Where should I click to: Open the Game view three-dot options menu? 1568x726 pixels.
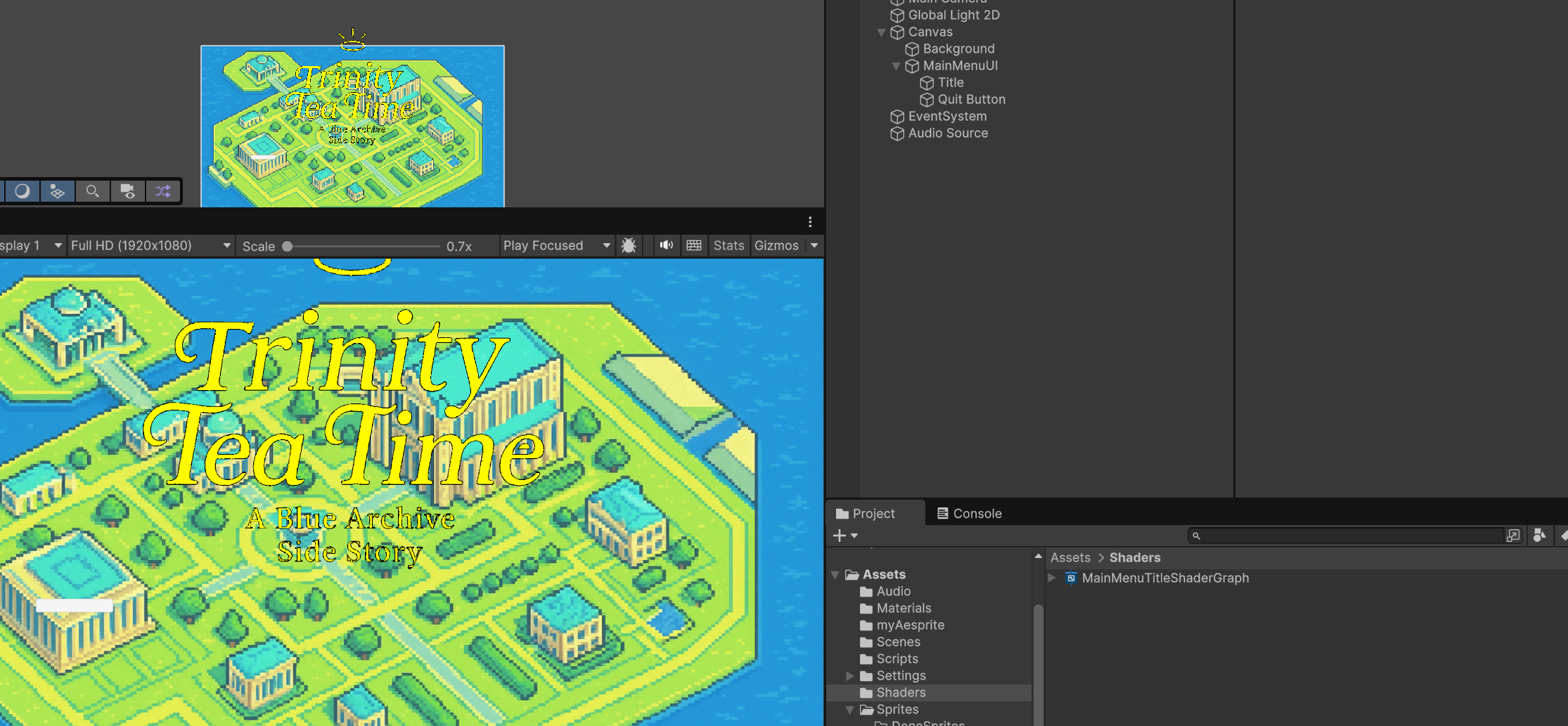click(810, 222)
